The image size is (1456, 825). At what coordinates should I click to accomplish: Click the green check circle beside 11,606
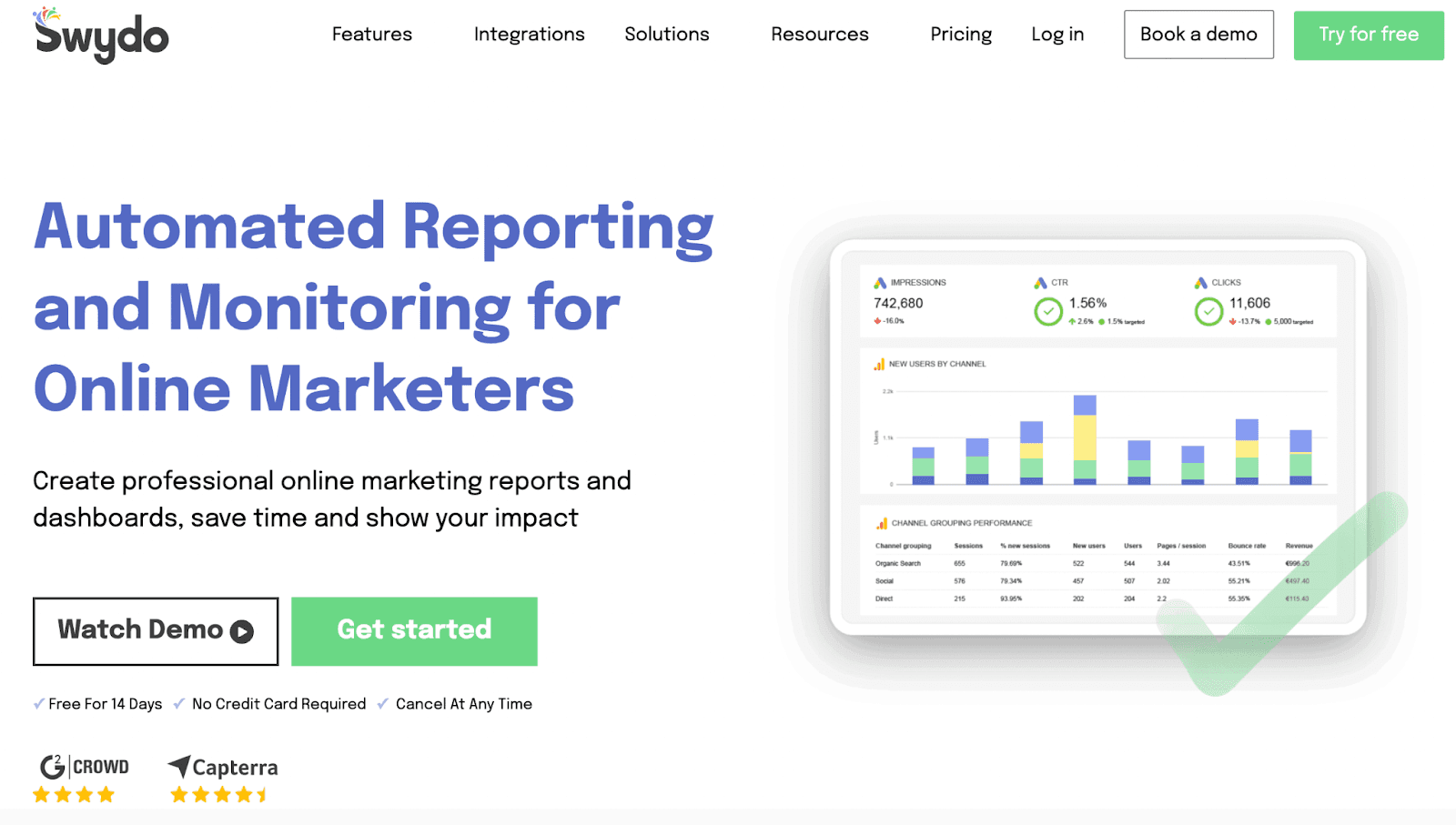(1208, 312)
